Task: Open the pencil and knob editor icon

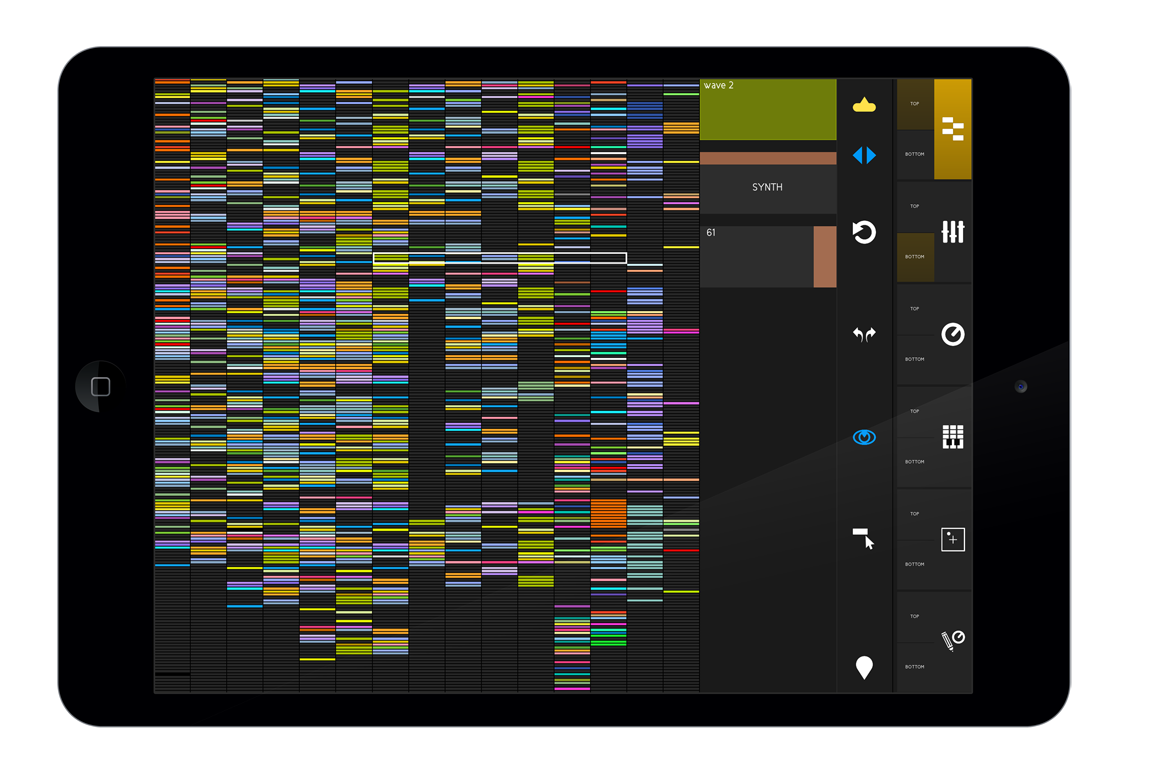Action: point(953,641)
